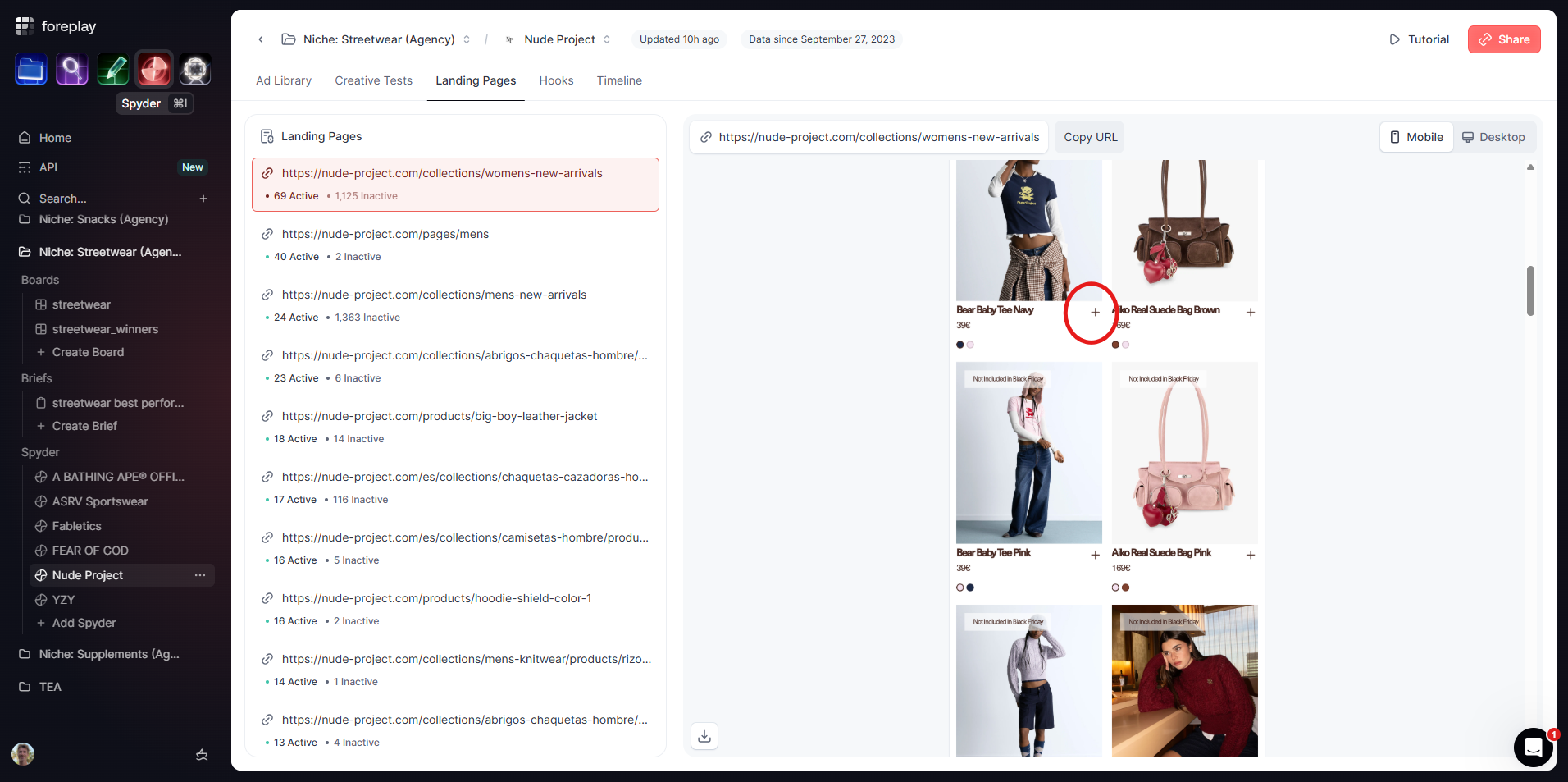Click the preview URL link field
1568x782 pixels.
click(869, 137)
